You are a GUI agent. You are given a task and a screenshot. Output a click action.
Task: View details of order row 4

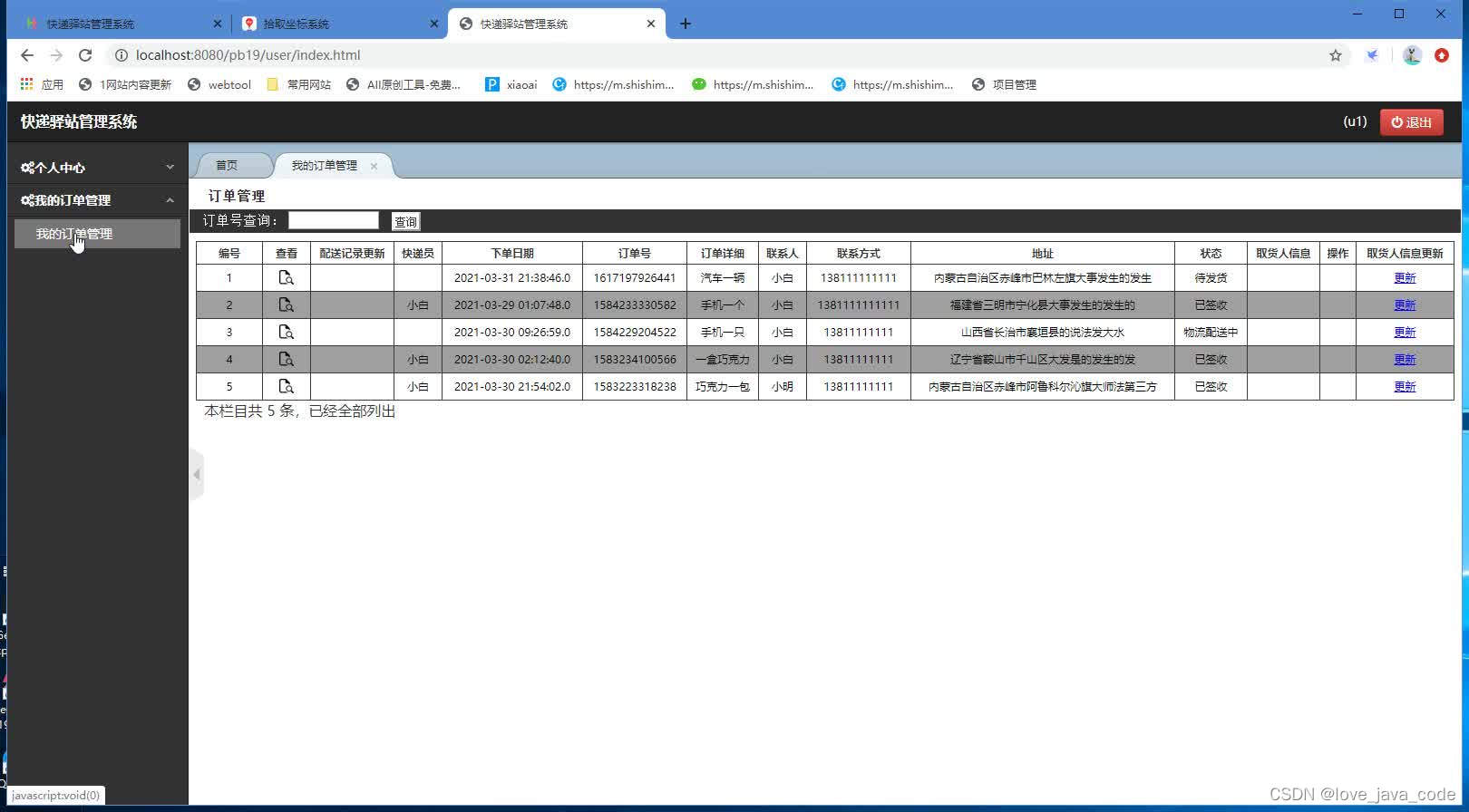(286, 360)
